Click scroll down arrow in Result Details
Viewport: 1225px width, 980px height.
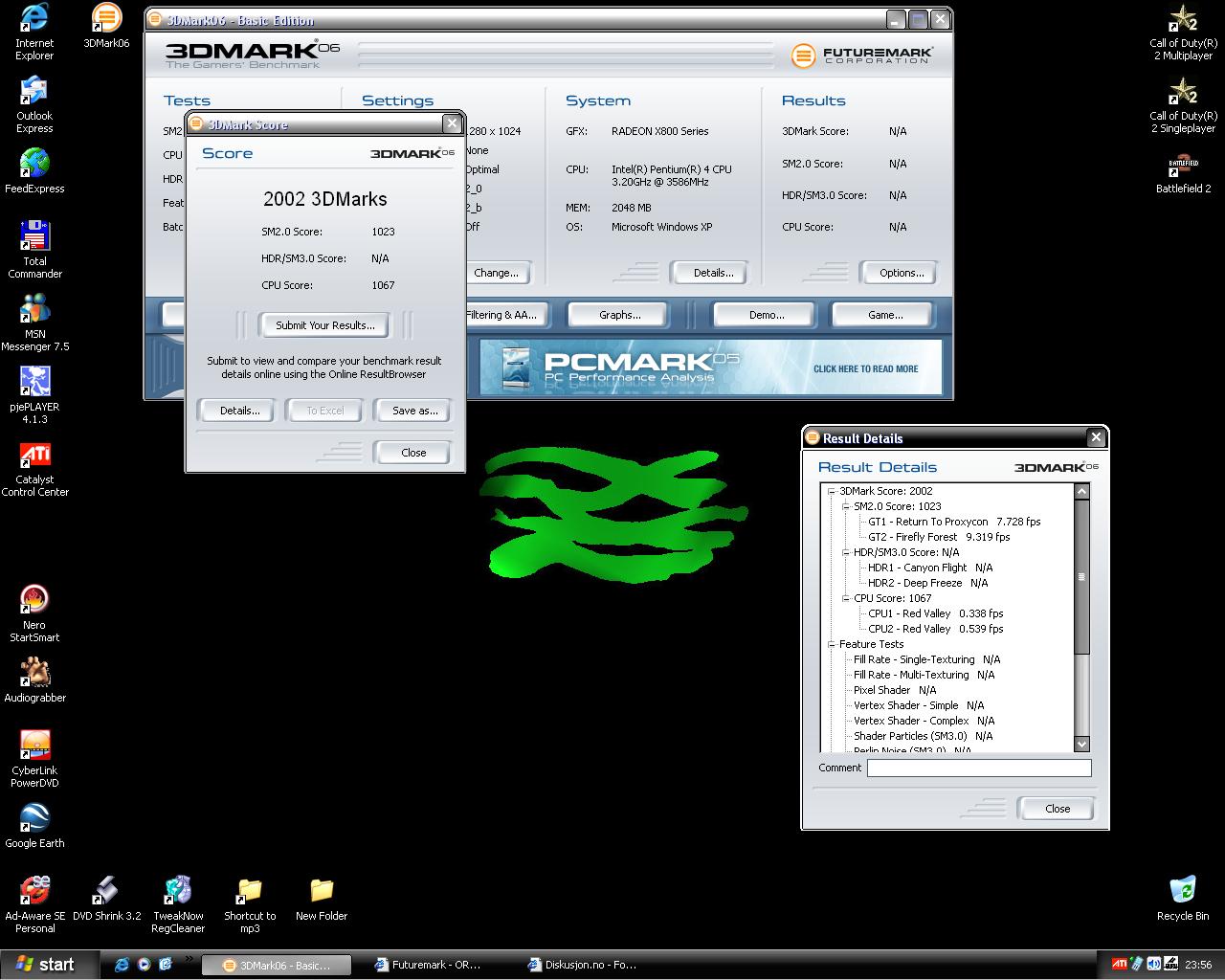click(1082, 744)
